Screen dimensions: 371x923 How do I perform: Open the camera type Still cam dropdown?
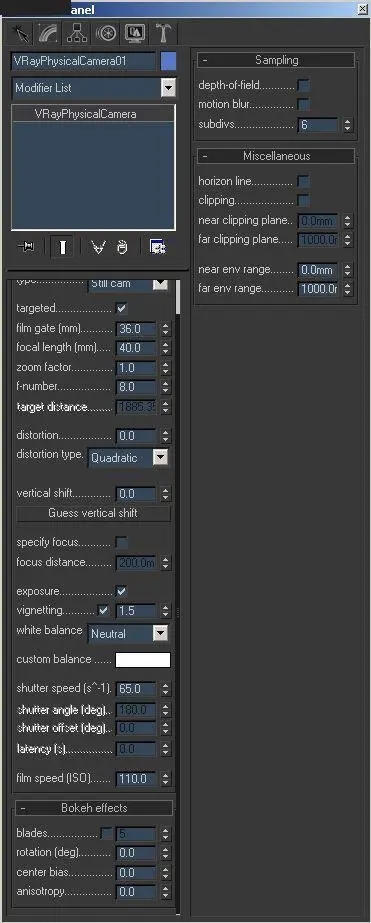(x=128, y=284)
